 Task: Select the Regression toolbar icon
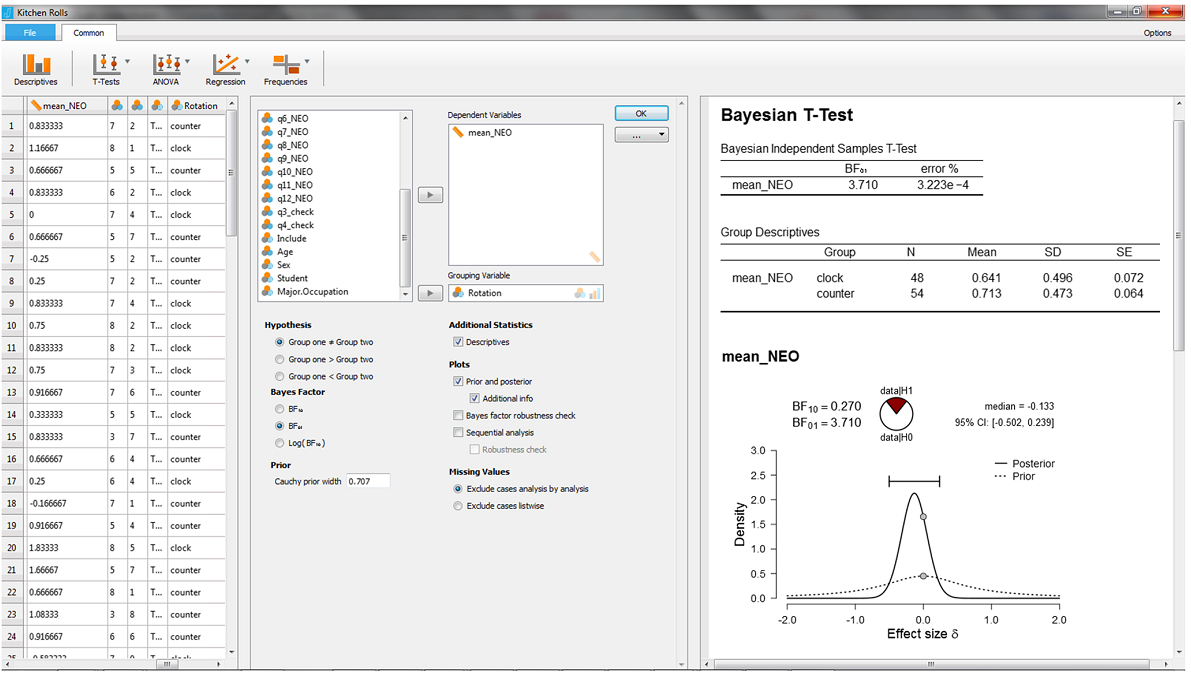point(225,68)
